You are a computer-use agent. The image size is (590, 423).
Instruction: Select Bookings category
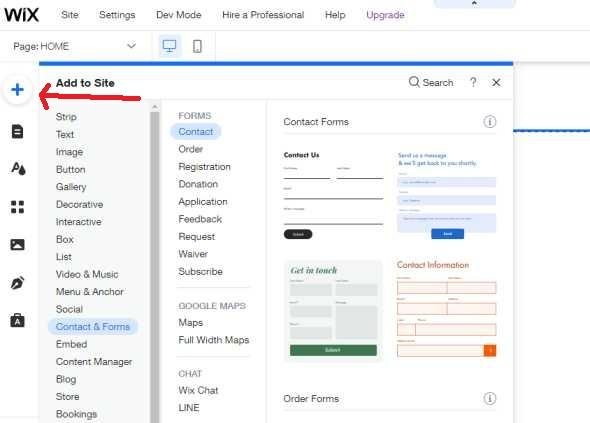pos(76,414)
